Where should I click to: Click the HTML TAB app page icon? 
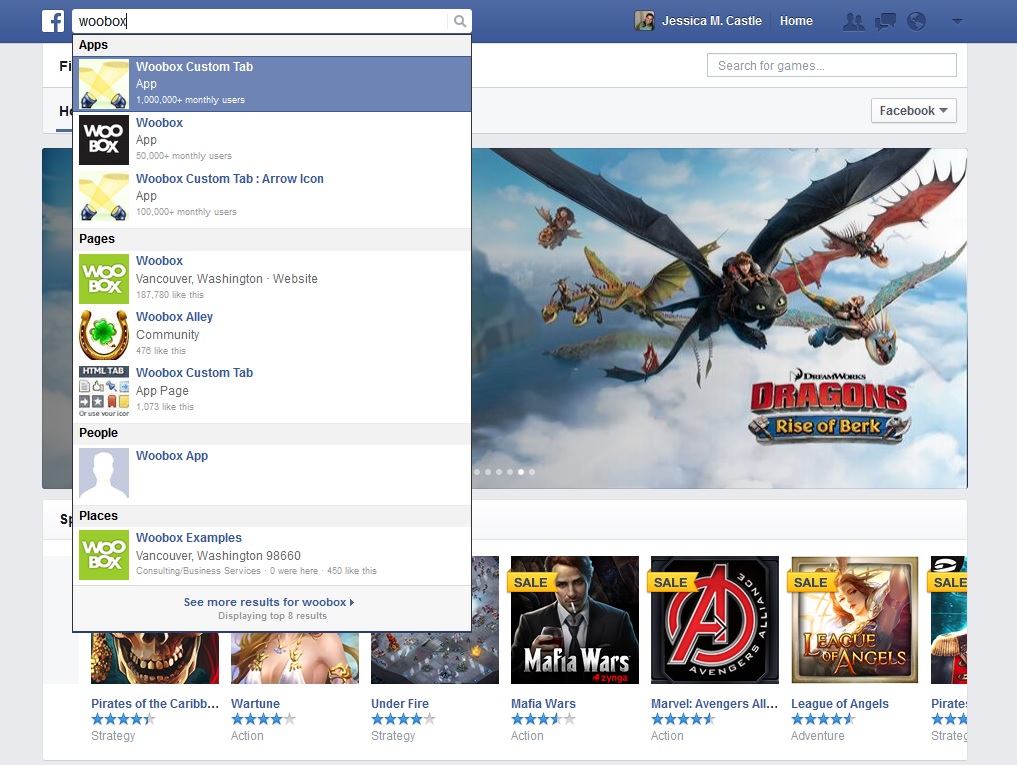[x=104, y=391]
